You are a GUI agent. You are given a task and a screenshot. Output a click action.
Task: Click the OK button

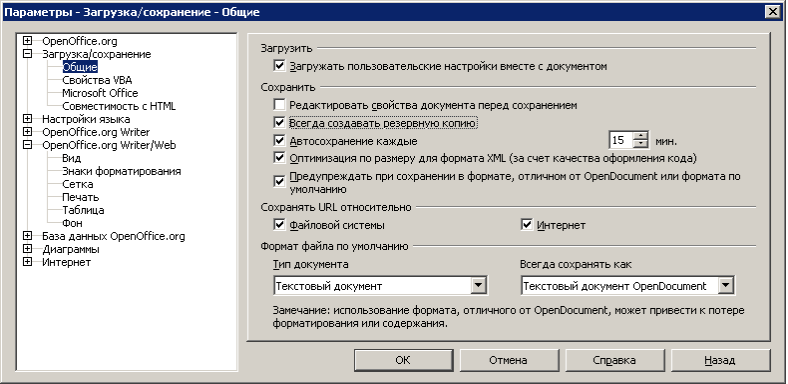tap(403, 360)
